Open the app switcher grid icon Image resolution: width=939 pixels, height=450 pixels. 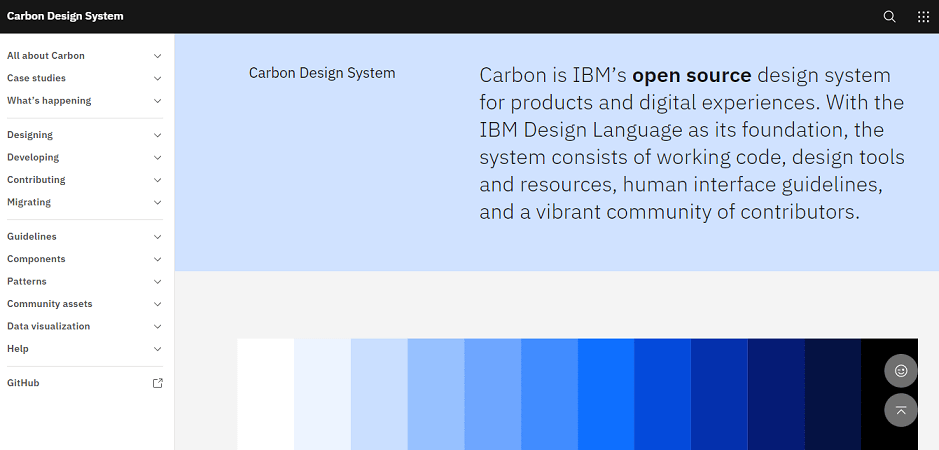(923, 17)
